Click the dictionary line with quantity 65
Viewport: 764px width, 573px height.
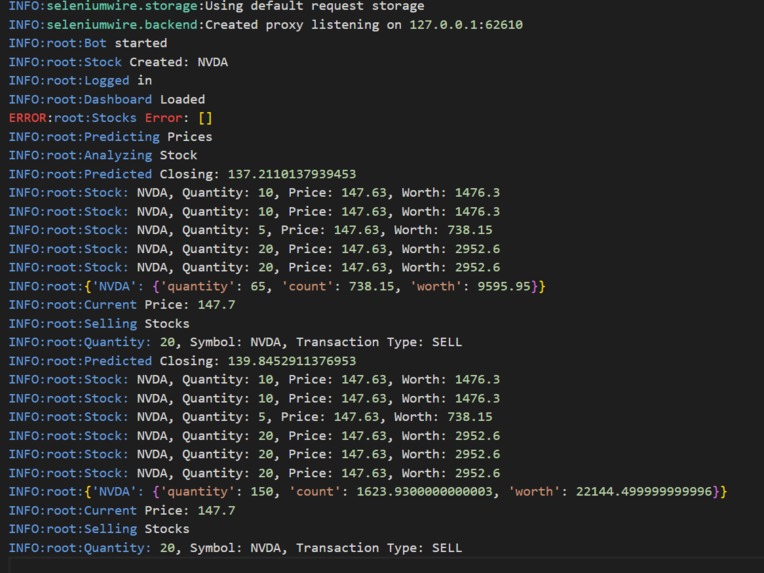click(277, 286)
